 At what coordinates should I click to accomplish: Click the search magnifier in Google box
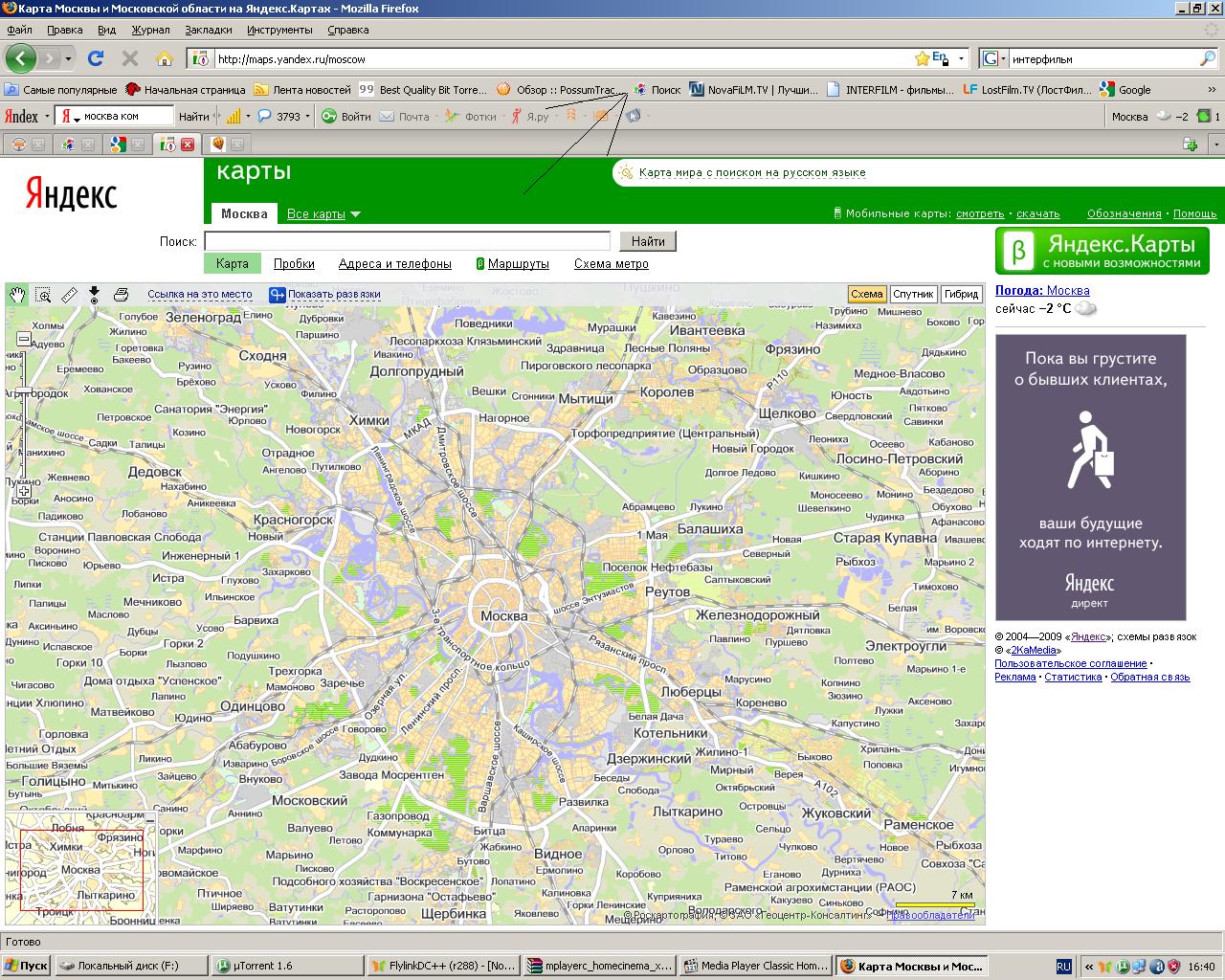click(1208, 58)
